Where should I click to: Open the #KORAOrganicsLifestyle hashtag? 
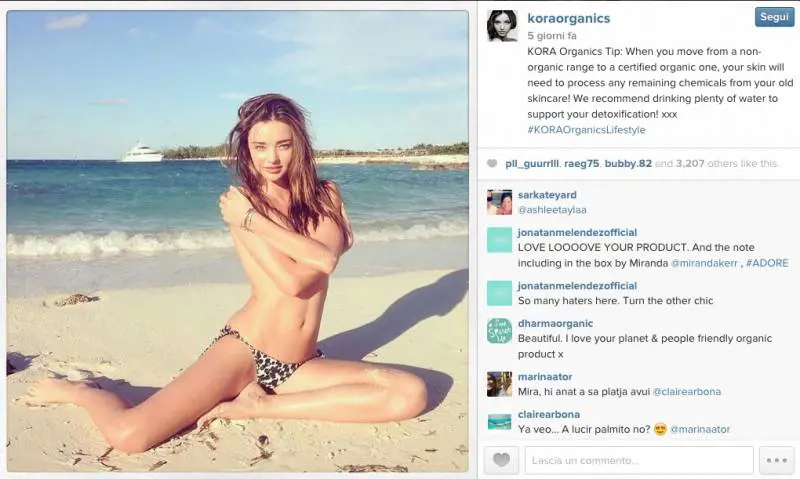pos(586,130)
